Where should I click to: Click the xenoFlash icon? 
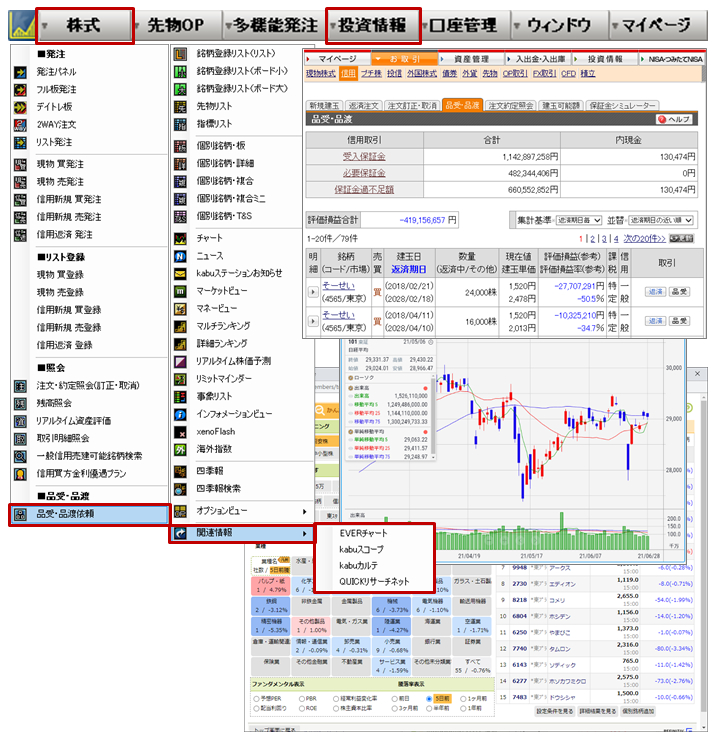(x=180, y=432)
